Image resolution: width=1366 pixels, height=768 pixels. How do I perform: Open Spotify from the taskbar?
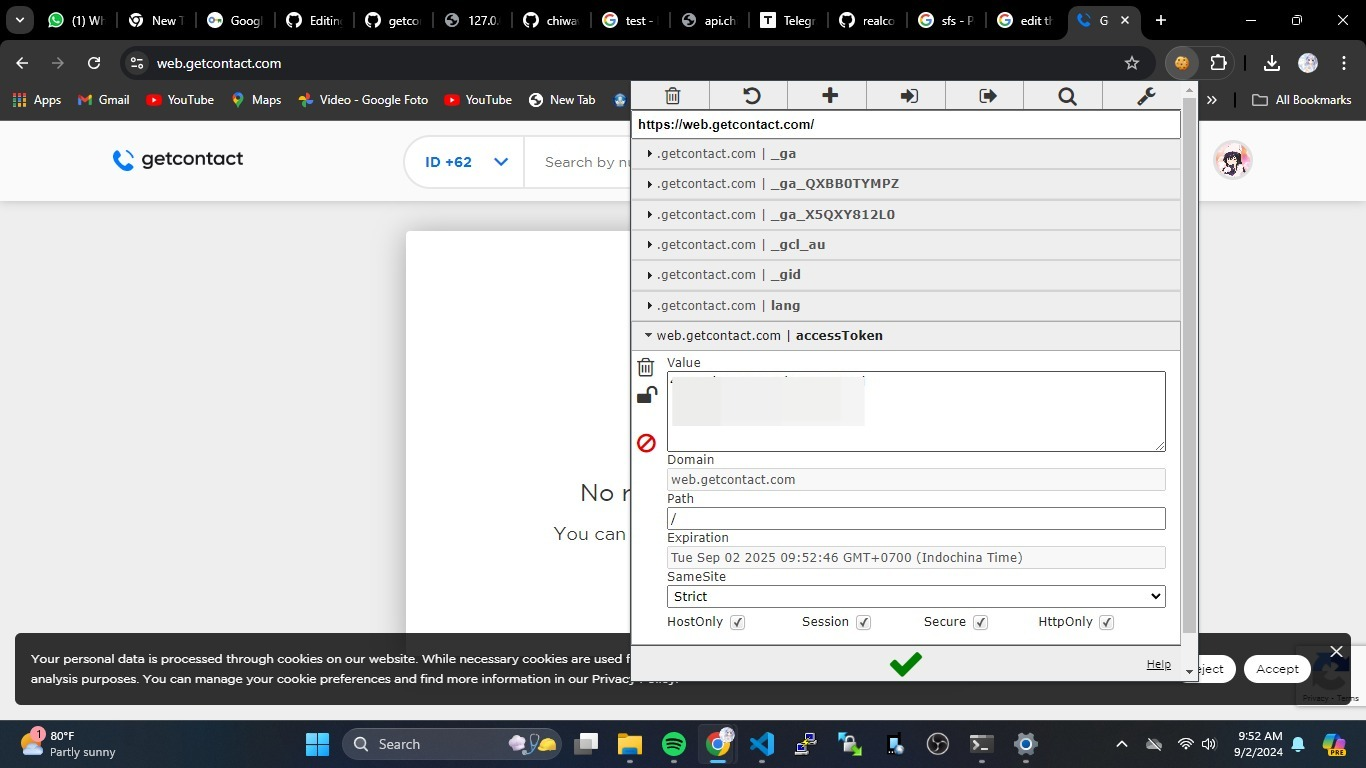click(674, 744)
